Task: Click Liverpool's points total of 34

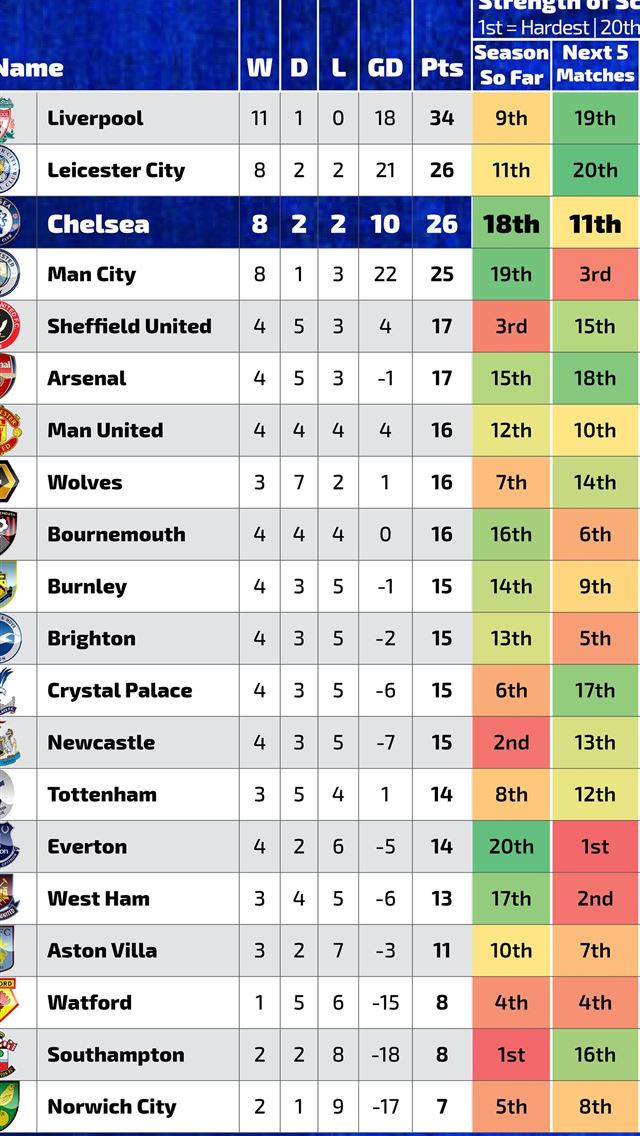Action: [x=441, y=118]
